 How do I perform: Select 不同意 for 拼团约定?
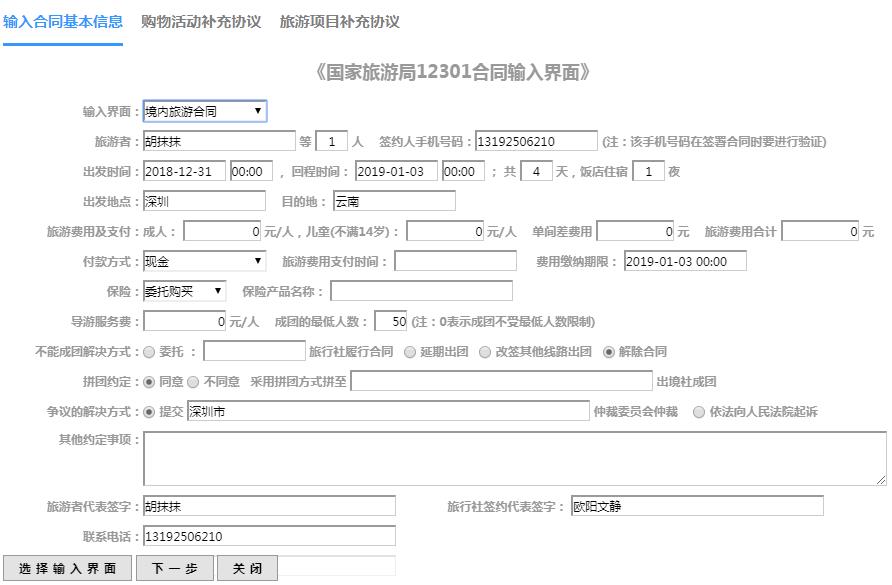pos(193,382)
